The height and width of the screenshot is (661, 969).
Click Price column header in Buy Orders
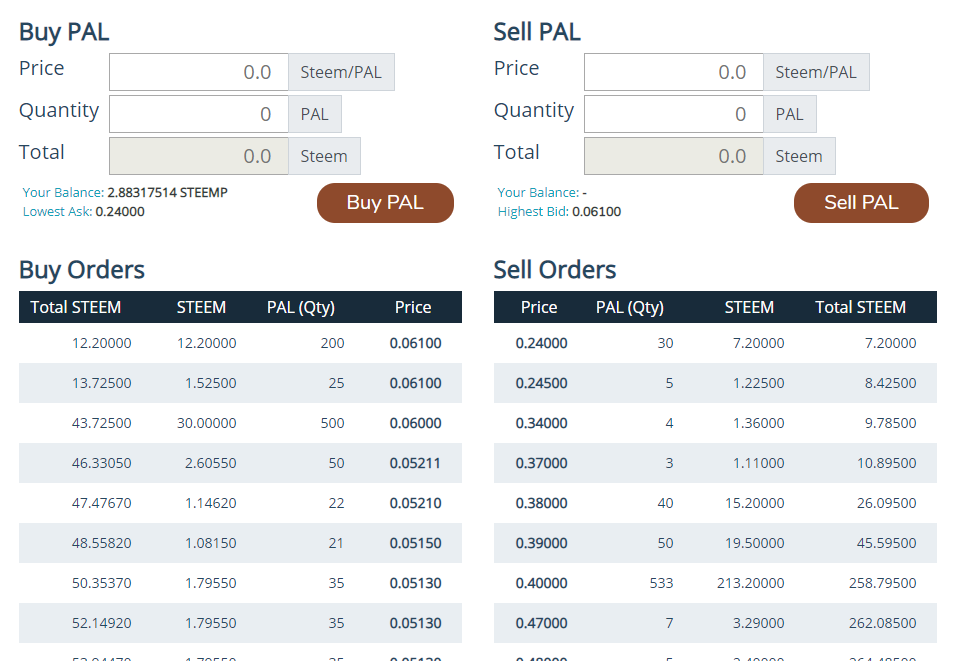pos(413,307)
